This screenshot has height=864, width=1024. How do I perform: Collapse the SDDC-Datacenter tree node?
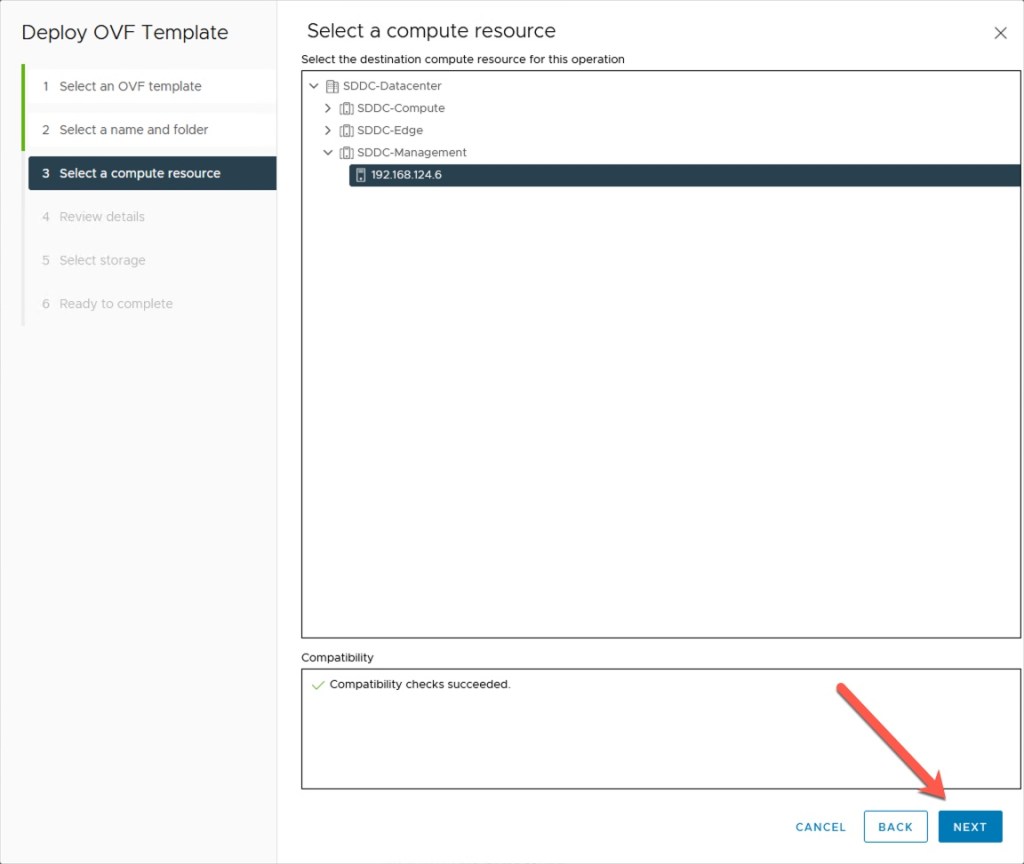tap(314, 86)
